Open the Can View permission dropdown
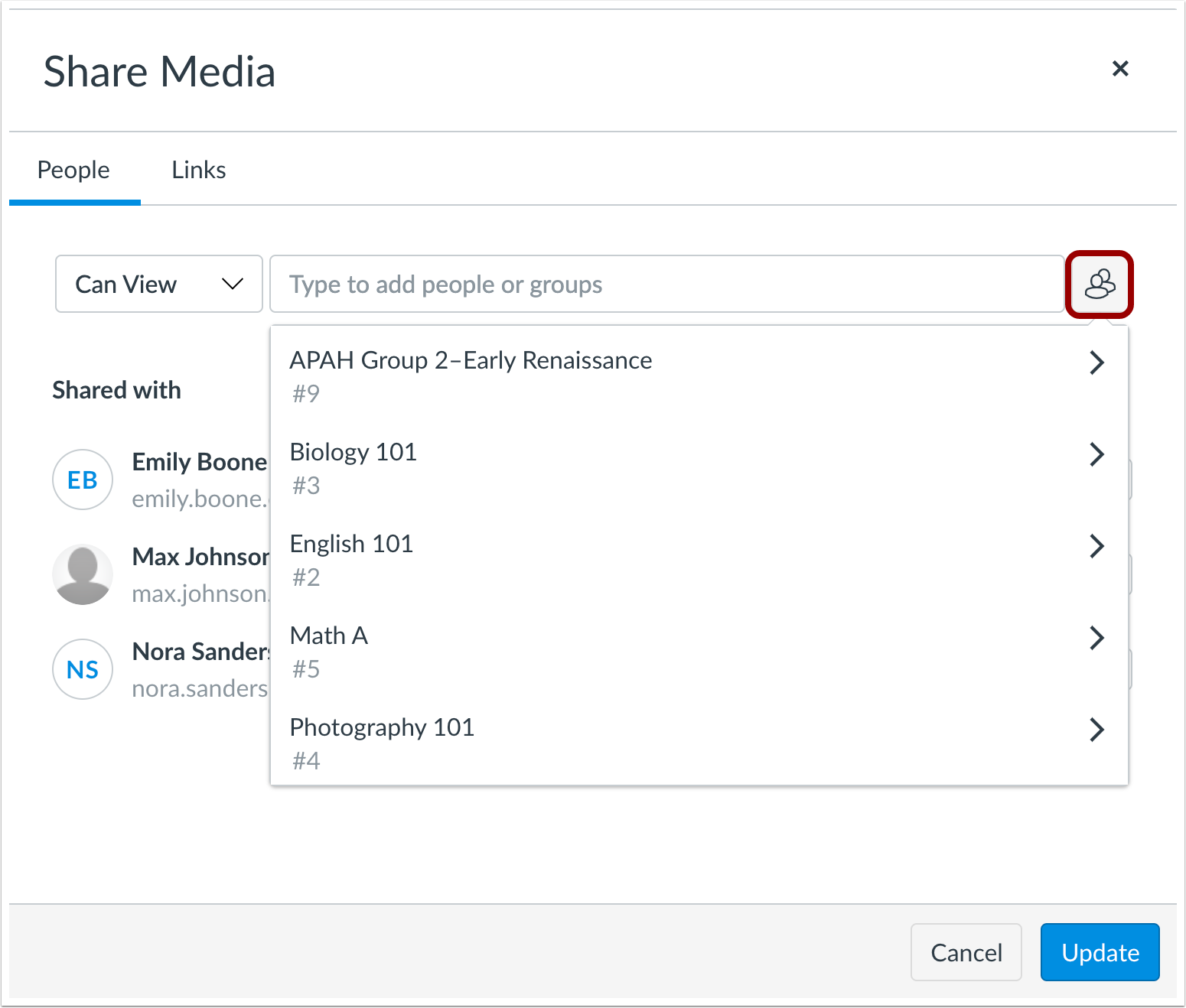This screenshot has height=1008, width=1186. pos(159,285)
